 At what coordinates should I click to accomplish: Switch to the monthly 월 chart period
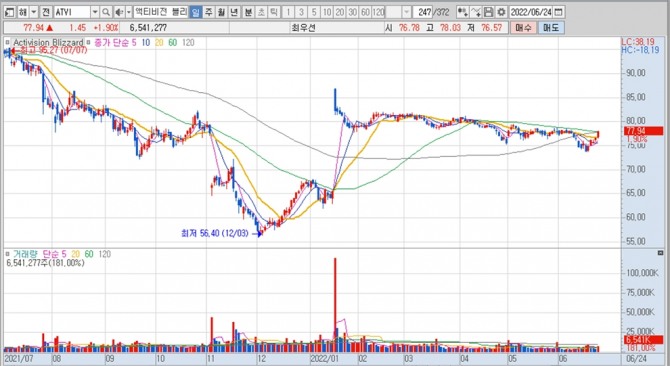[x=221, y=12]
